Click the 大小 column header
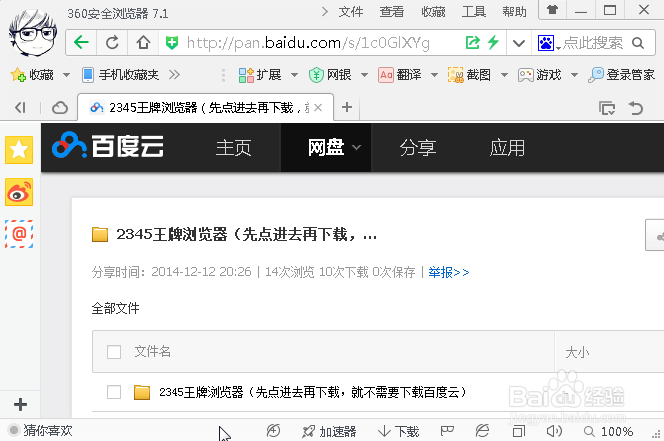The width and height of the screenshot is (664, 441). point(577,352)
